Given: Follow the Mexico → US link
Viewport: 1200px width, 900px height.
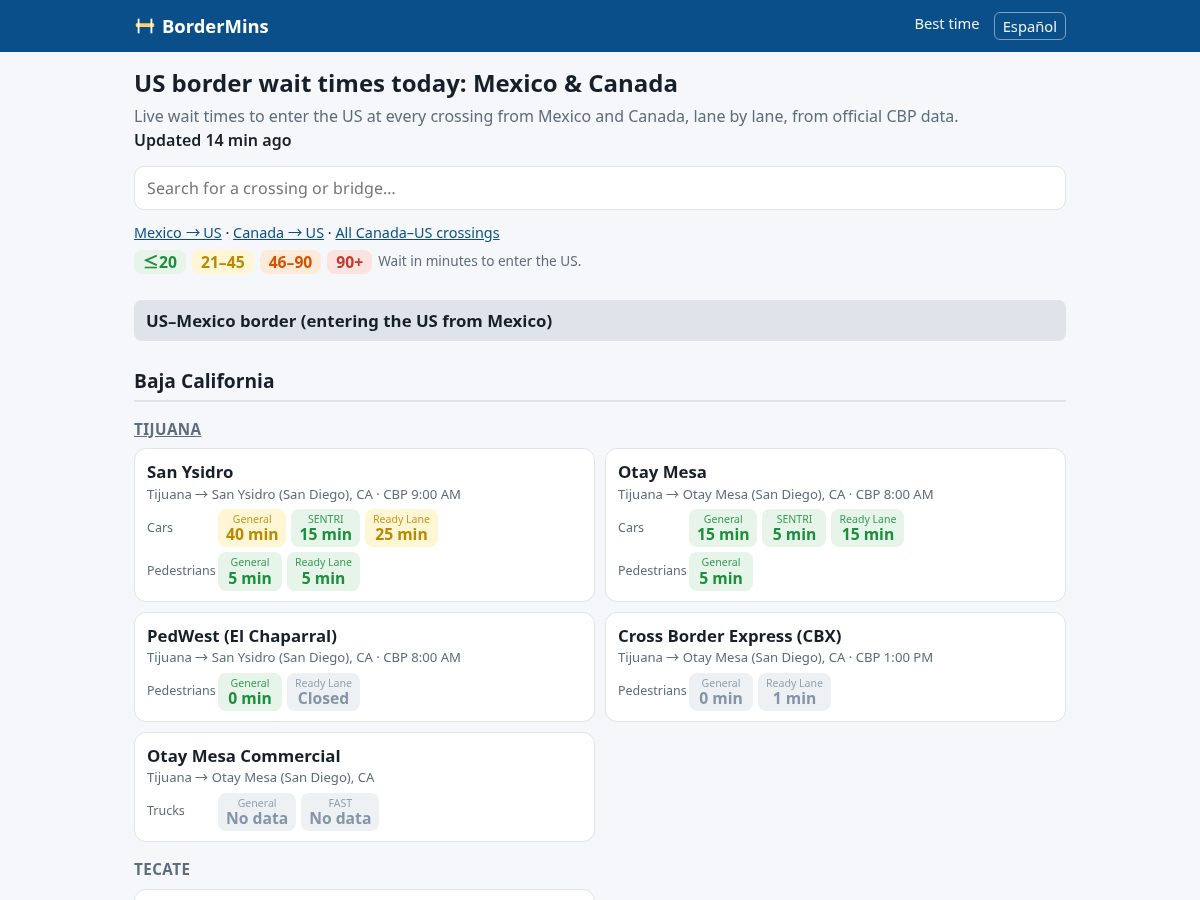Looking at the screenshot, I should point(178,233).
